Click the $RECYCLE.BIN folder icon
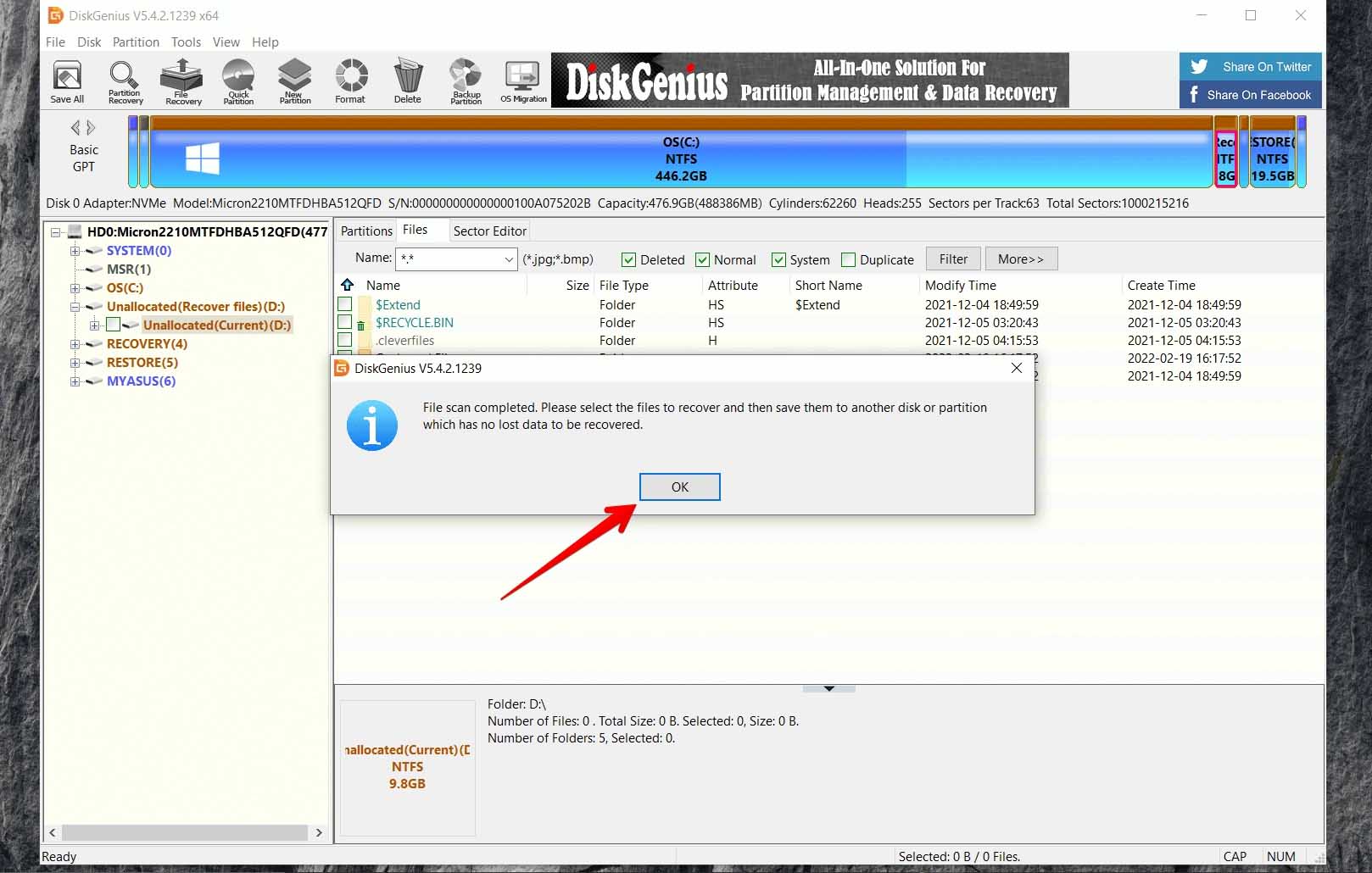1372x873 pixels. click(362, 323)
